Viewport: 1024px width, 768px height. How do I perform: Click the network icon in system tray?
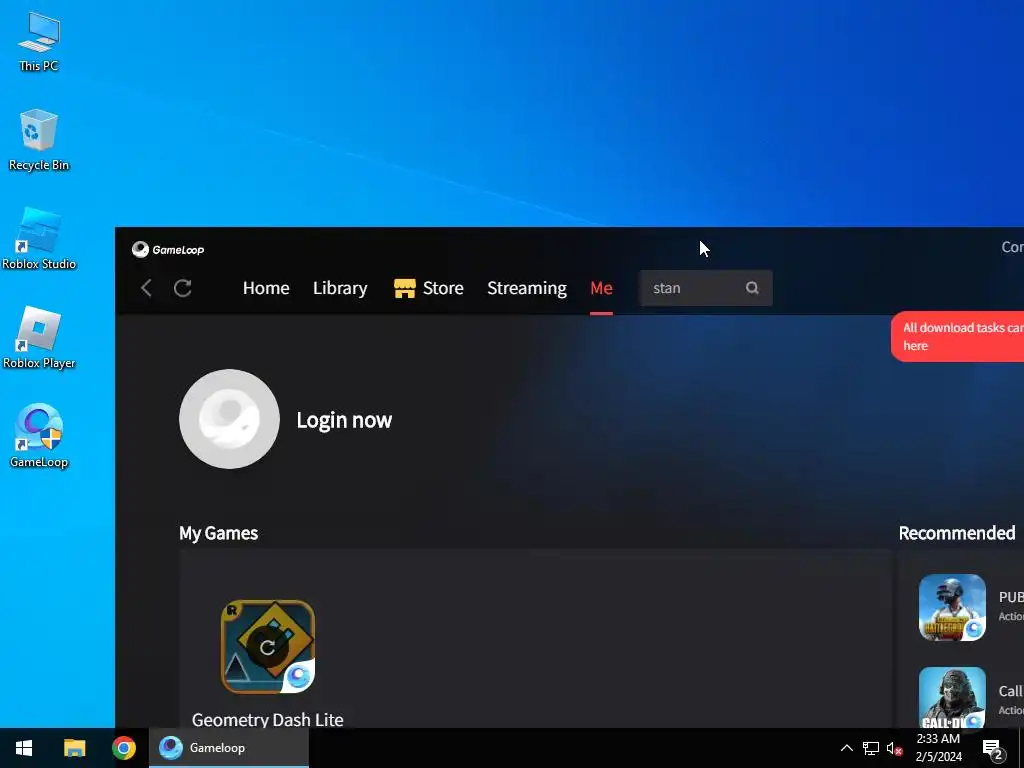point(871,748)
